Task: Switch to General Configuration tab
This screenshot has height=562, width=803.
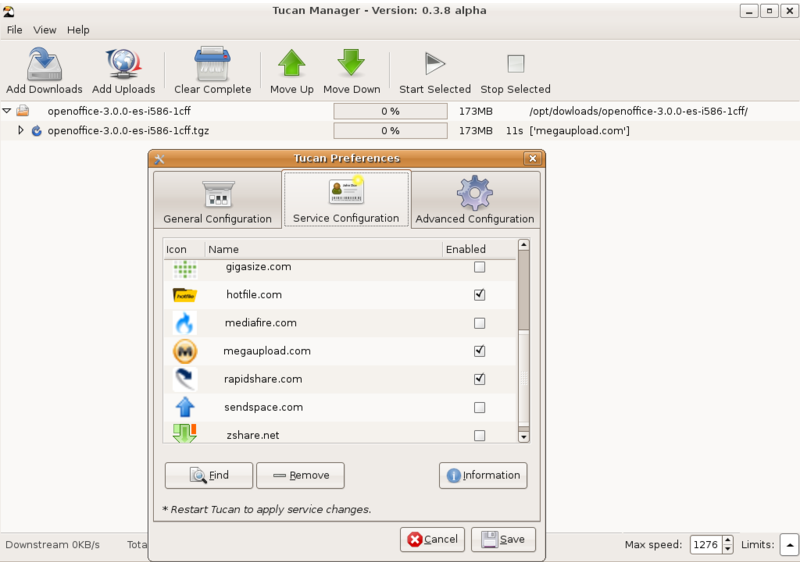Action: [218, 201]
